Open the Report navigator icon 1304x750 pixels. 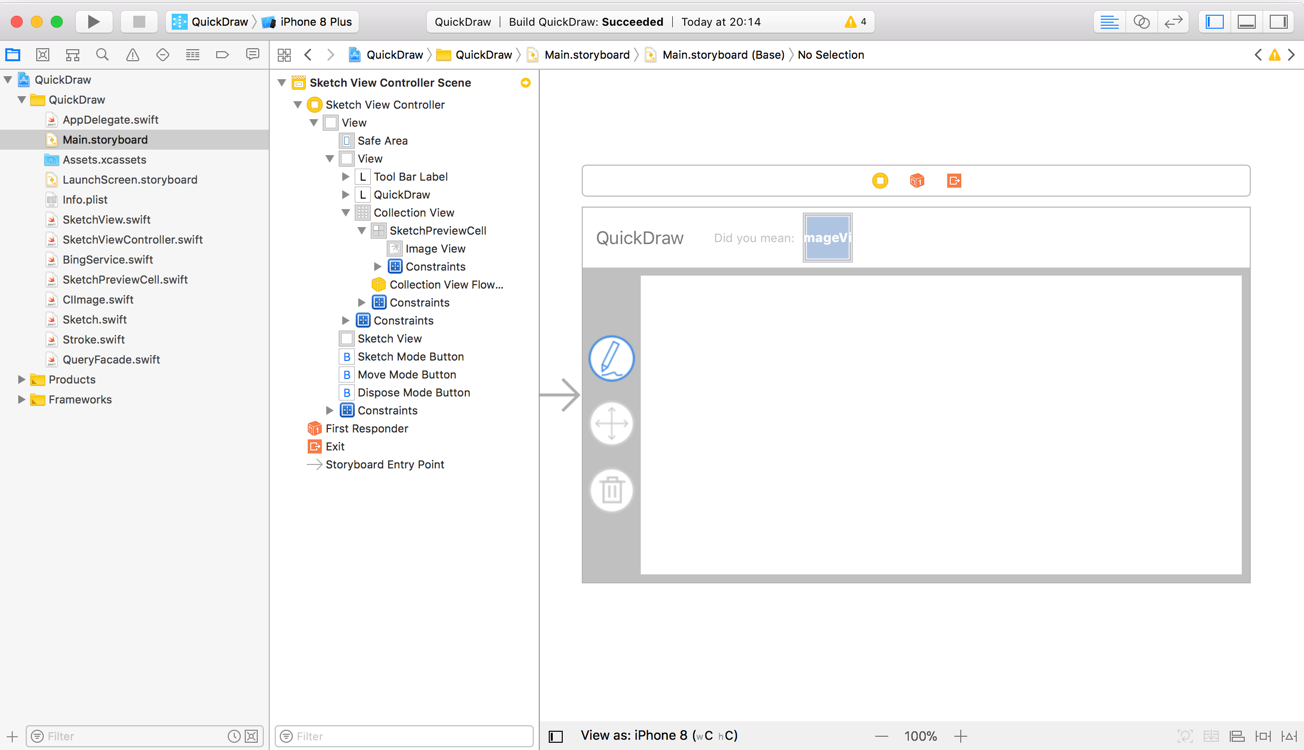[252, 55]
